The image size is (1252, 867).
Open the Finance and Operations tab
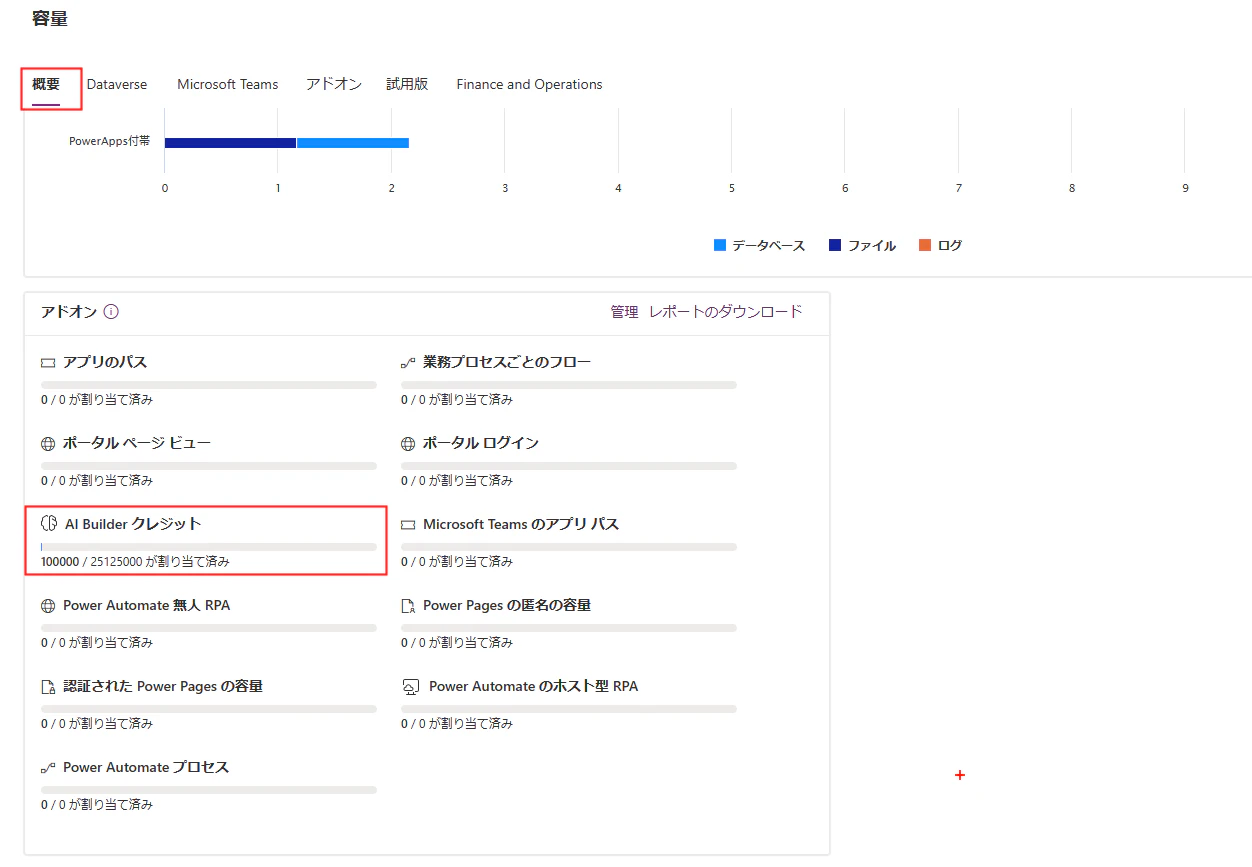tap(530, 84)
